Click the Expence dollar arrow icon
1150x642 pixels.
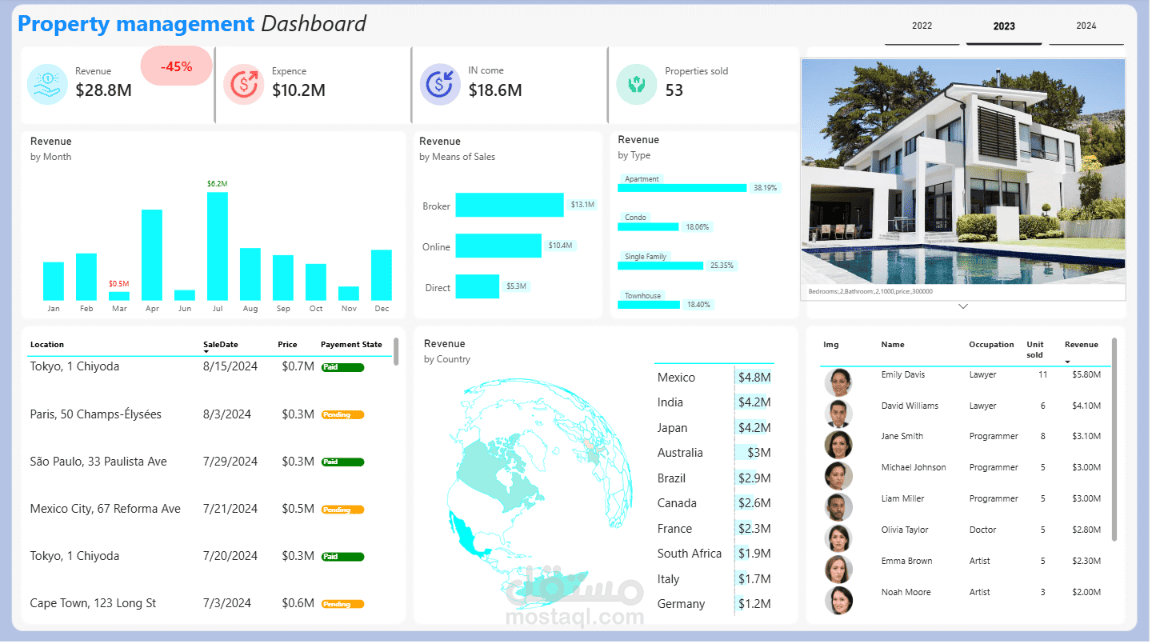tap(243, 84)
